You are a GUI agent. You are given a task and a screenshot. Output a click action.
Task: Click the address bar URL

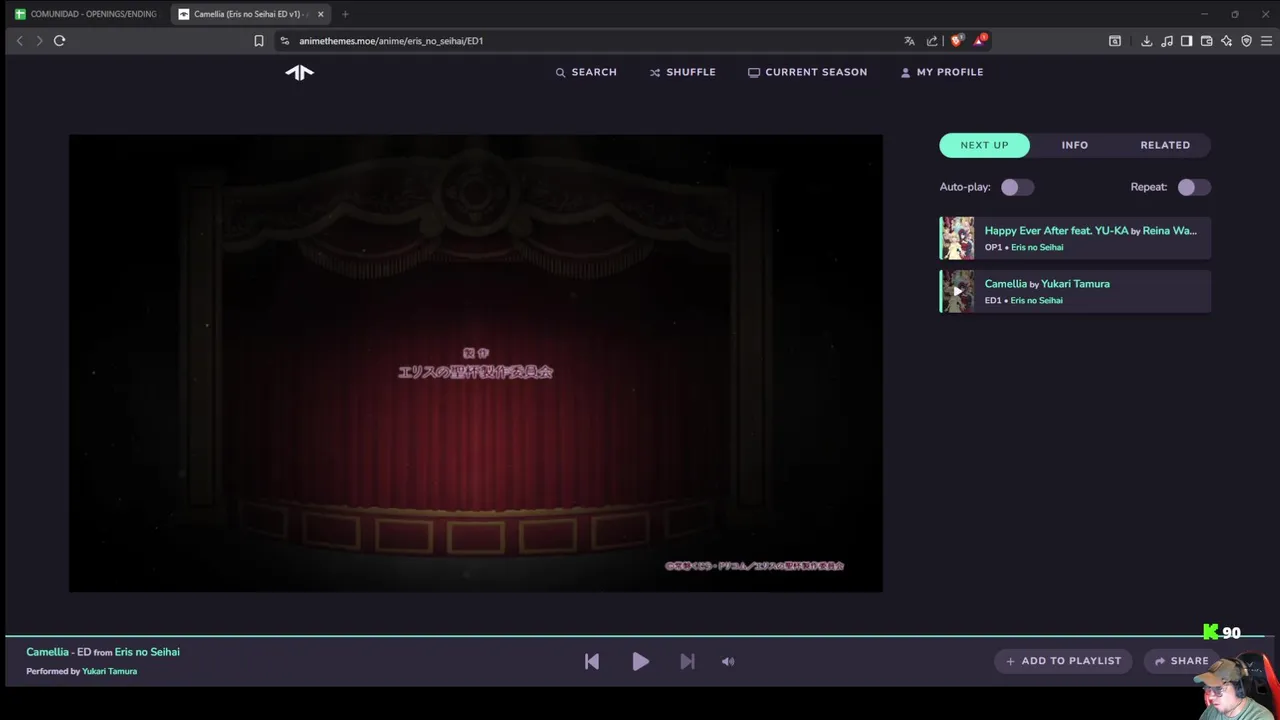391,41
